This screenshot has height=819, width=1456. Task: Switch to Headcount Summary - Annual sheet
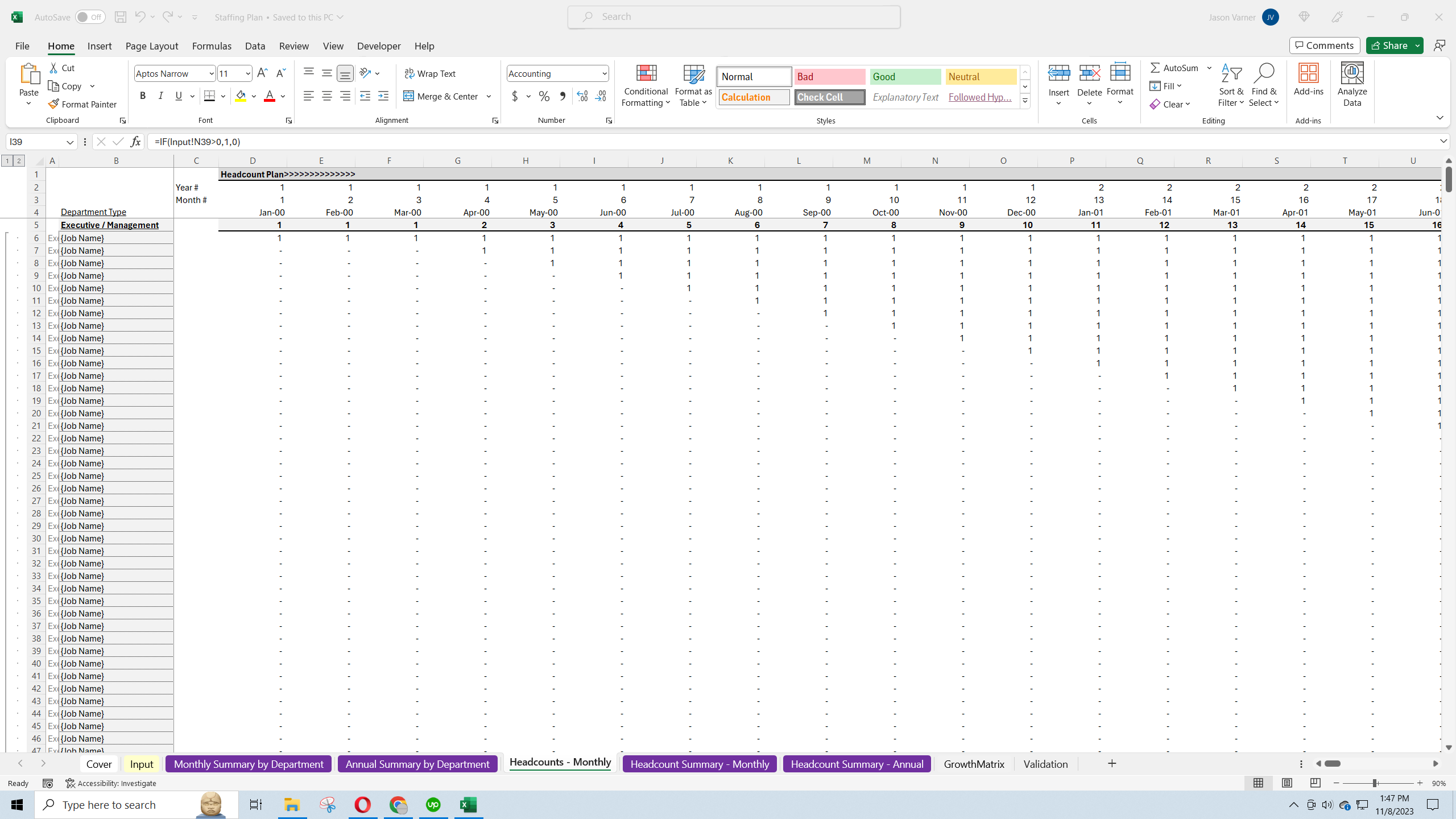click(x=857, y=764)
